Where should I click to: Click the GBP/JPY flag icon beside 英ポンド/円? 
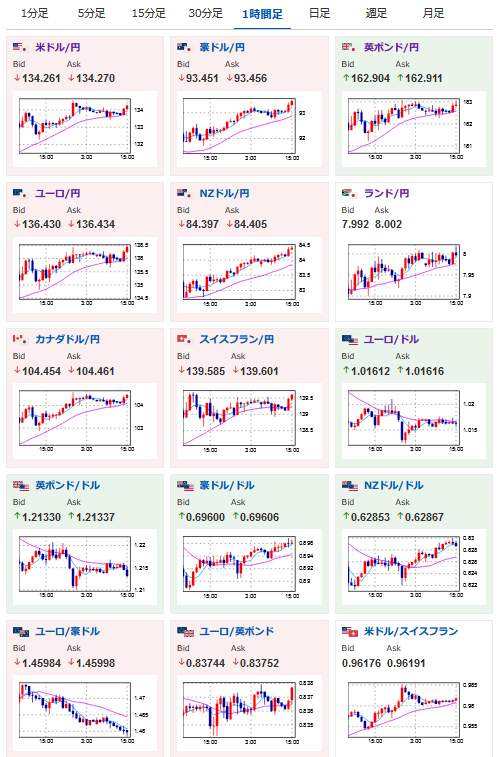pos(349,47)
